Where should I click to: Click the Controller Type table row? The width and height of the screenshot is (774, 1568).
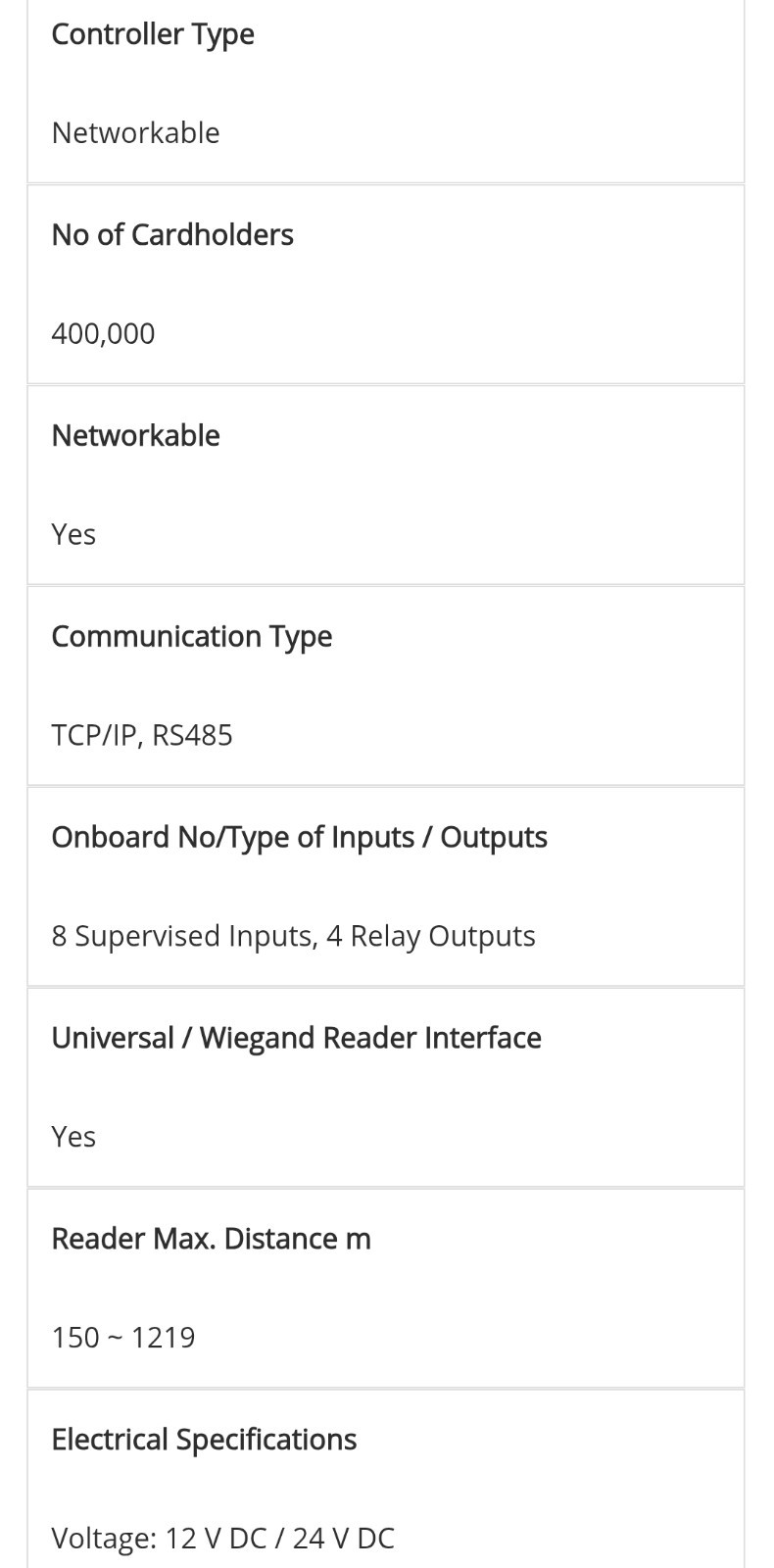point(386,91)
